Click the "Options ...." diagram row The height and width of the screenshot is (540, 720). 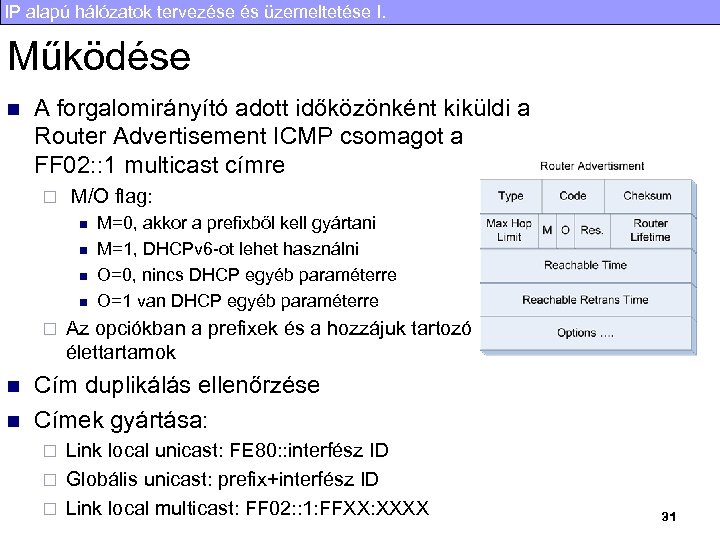pyautogui.click(x=586, y=333)
